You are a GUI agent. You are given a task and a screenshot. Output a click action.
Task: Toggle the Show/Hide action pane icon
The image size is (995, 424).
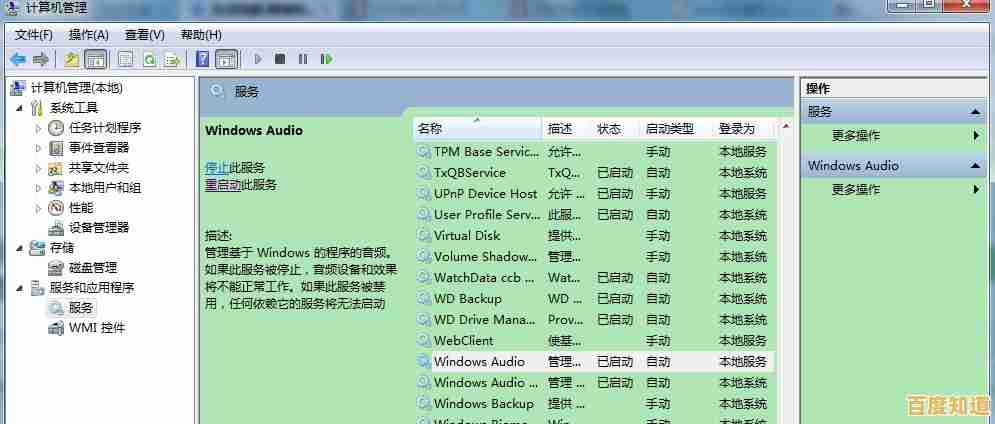(227, 60)
